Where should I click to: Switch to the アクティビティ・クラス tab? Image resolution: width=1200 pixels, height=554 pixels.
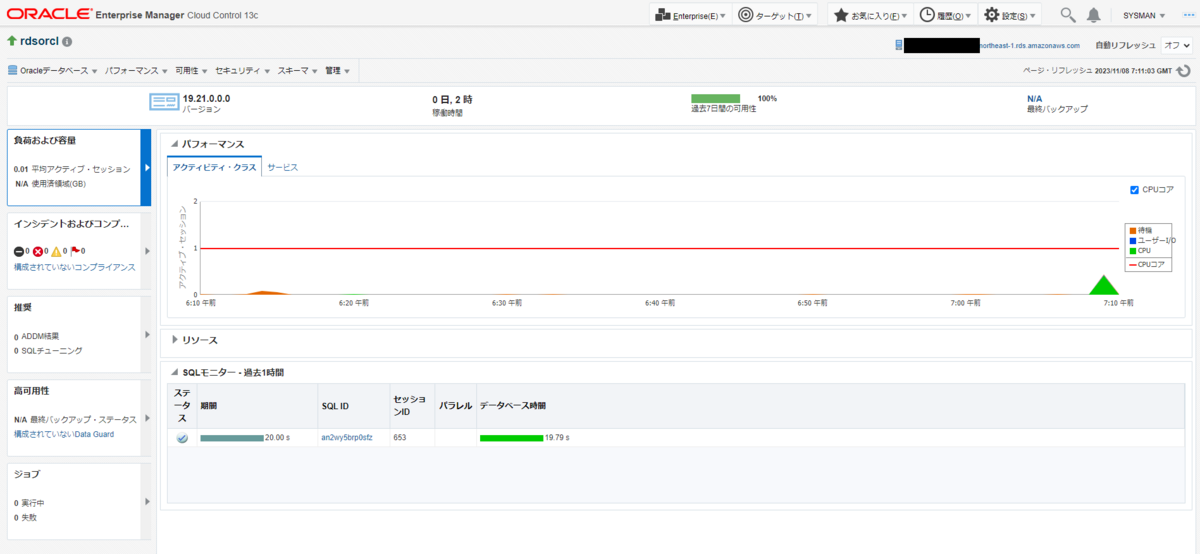click(x=214, y=167)
